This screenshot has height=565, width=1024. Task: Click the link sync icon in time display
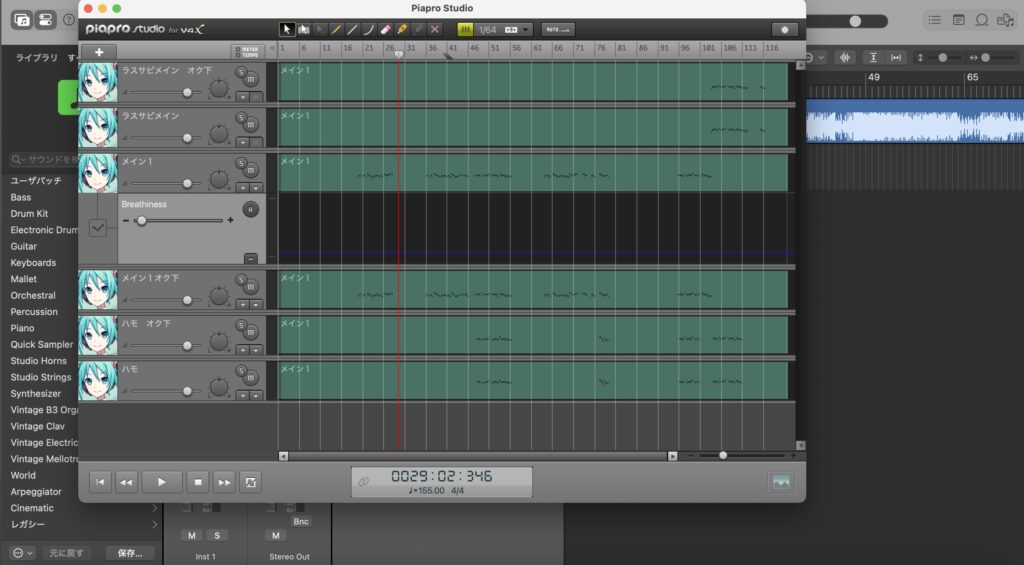tap(364, 481)
